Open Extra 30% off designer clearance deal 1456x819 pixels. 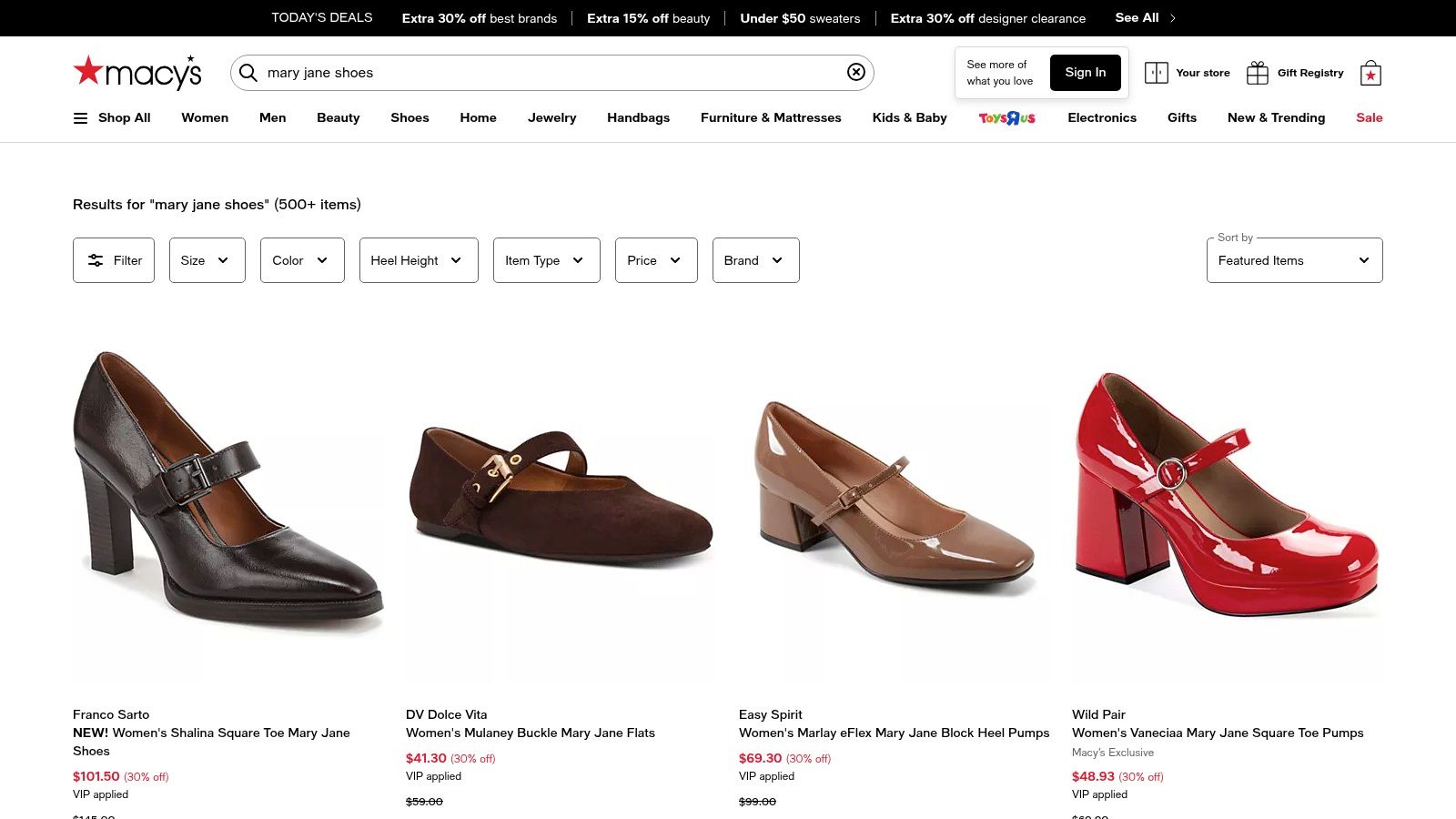click(987, 18)
